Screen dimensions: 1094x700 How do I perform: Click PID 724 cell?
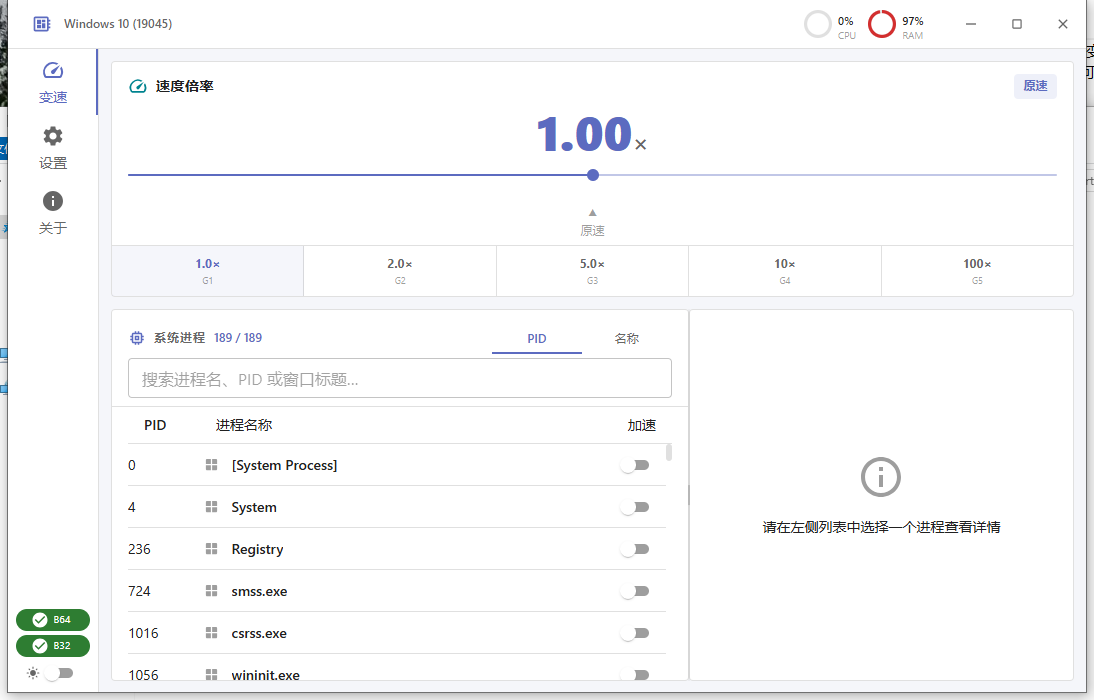140,591
